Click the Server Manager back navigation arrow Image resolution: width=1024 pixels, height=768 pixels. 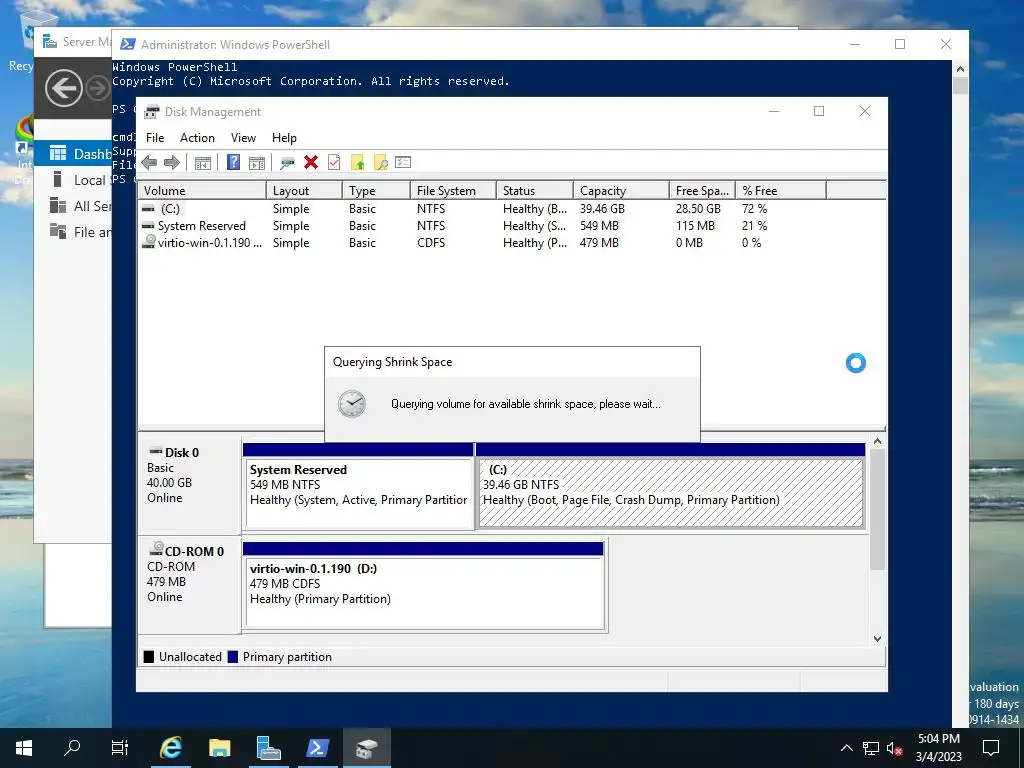63,88
